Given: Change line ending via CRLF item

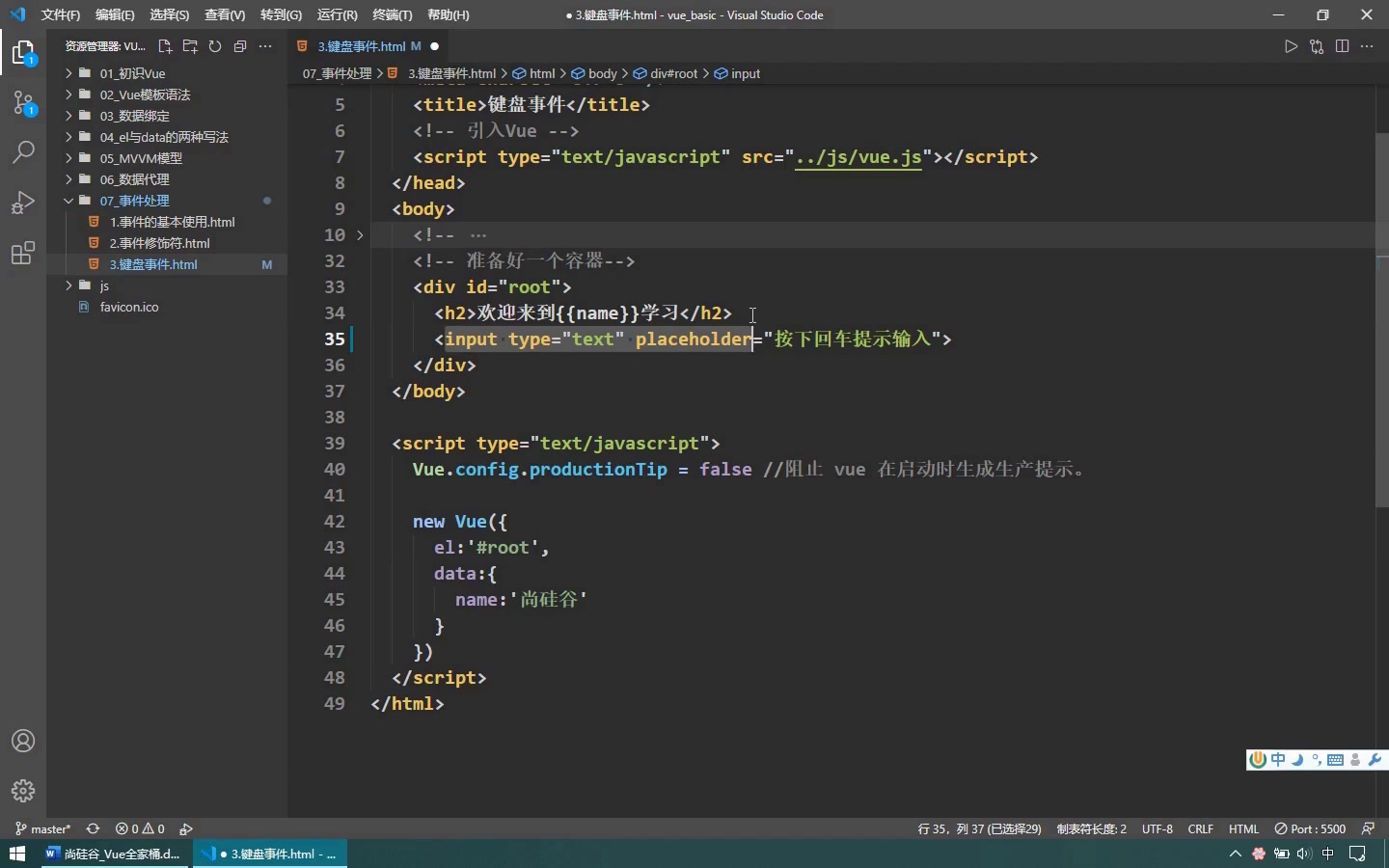Looking at the screenshot, I should [1201, 828].
